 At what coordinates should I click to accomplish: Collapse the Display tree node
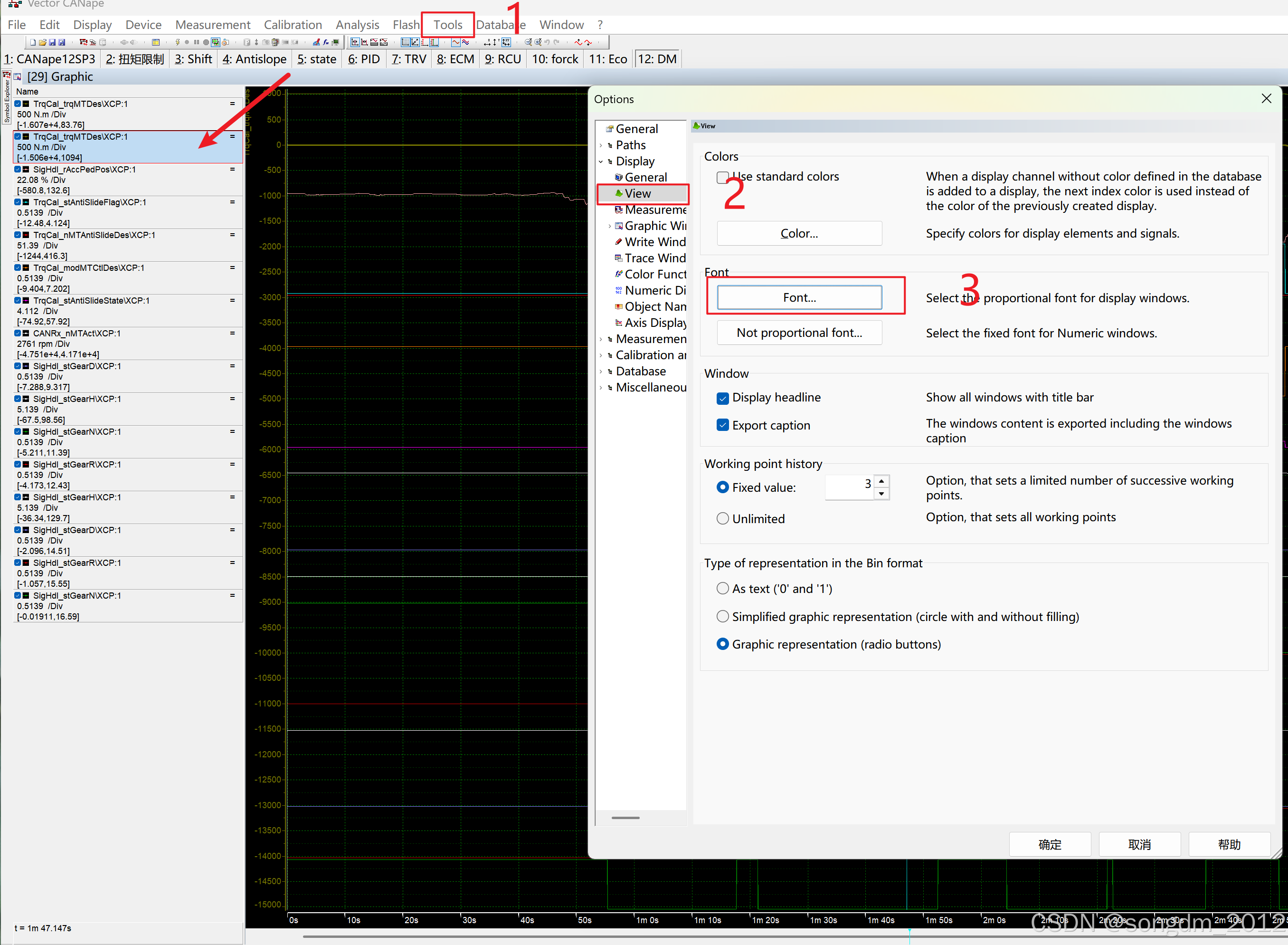601,162
